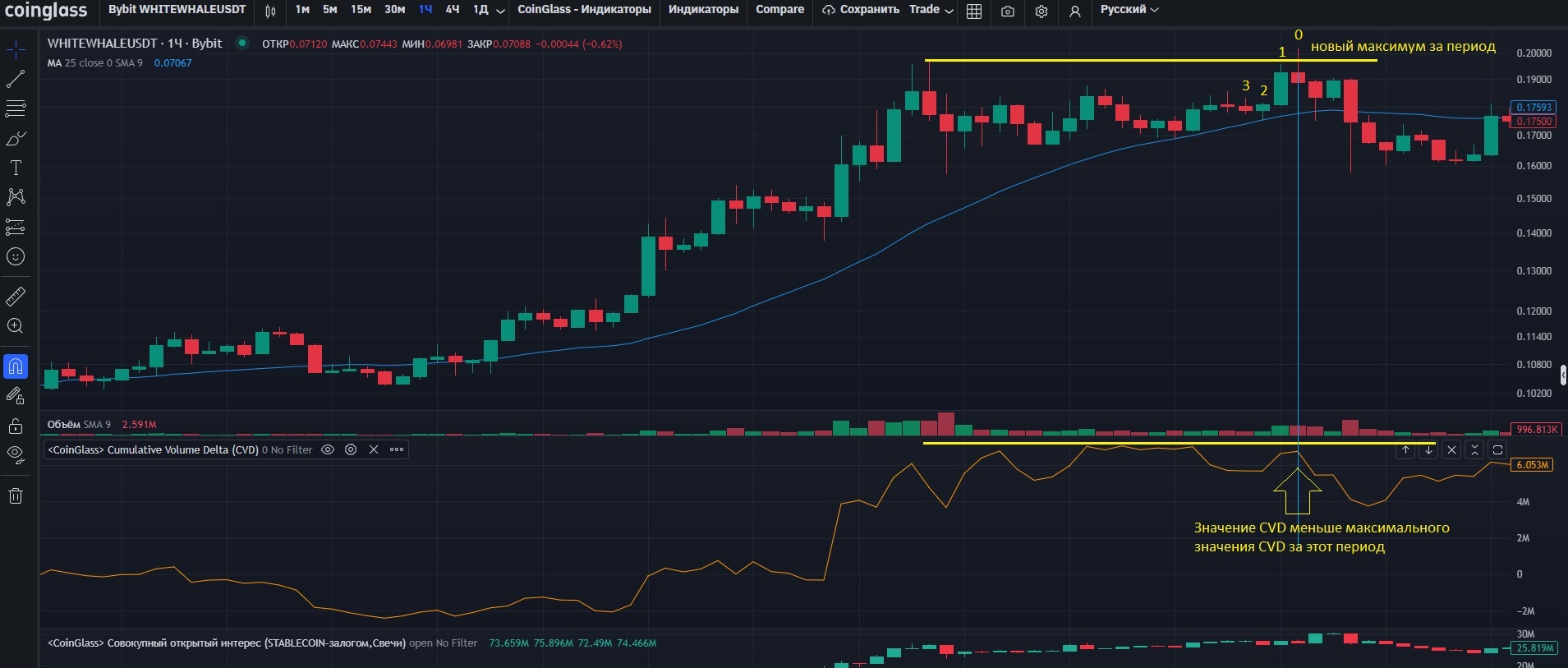Expand the Trade dropdown
This screenshot has height=668, width=1568.
(931, 10)
